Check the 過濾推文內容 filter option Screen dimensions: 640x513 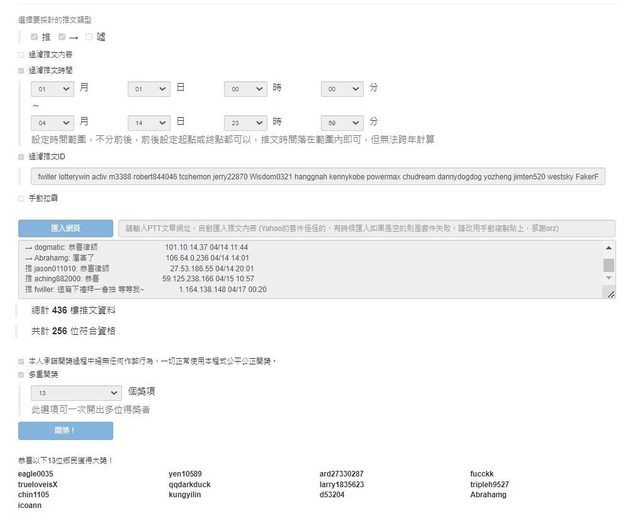[22, 54]
